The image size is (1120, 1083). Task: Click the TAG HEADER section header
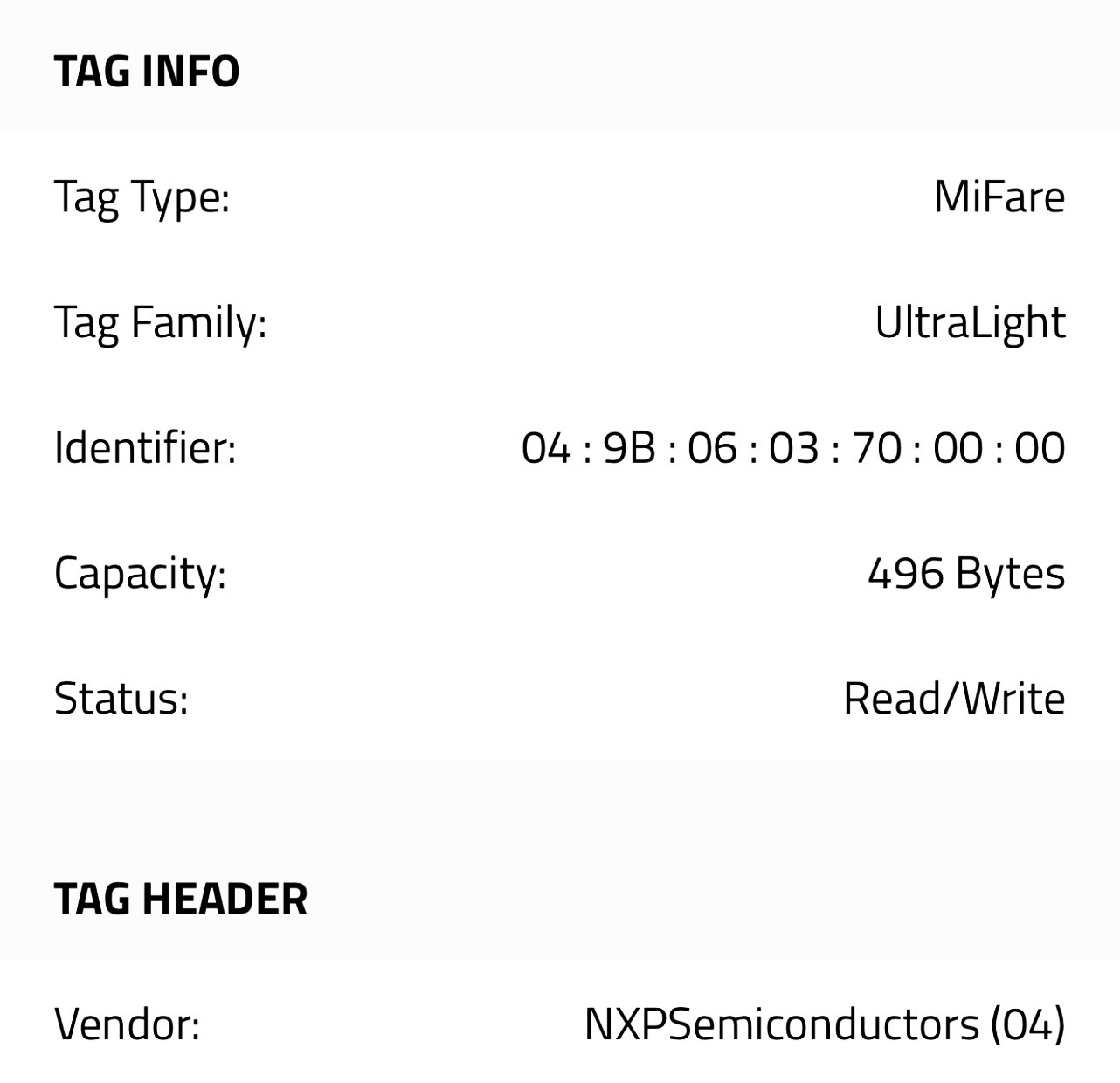coord(179,898)
